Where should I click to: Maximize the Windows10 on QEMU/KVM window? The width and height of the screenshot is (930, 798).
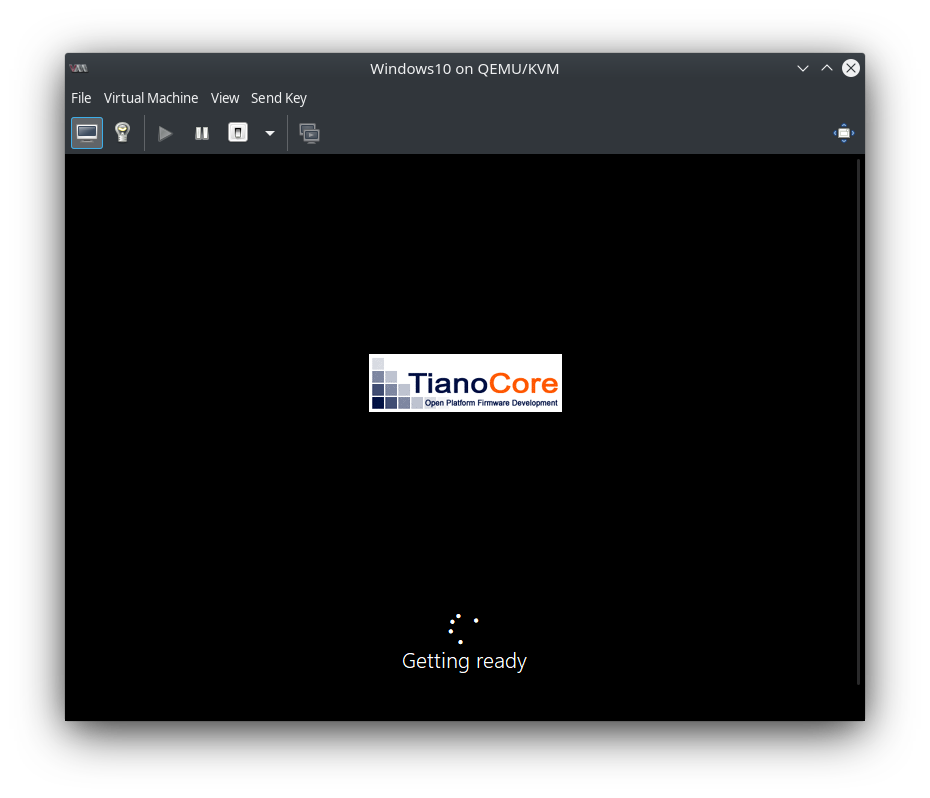pos(827,68)
